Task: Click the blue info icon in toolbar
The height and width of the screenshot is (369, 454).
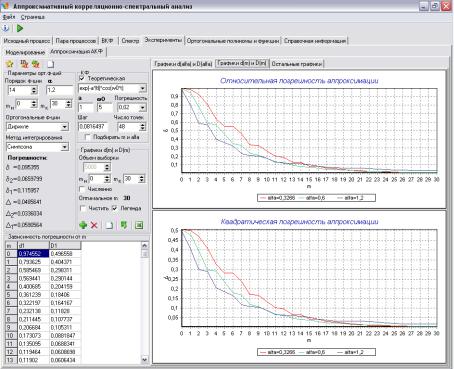Action: tap(6, 28)
